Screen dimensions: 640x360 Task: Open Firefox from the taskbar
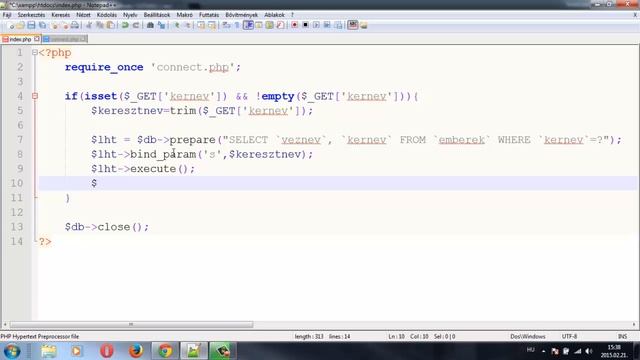(x=136, y=351)
